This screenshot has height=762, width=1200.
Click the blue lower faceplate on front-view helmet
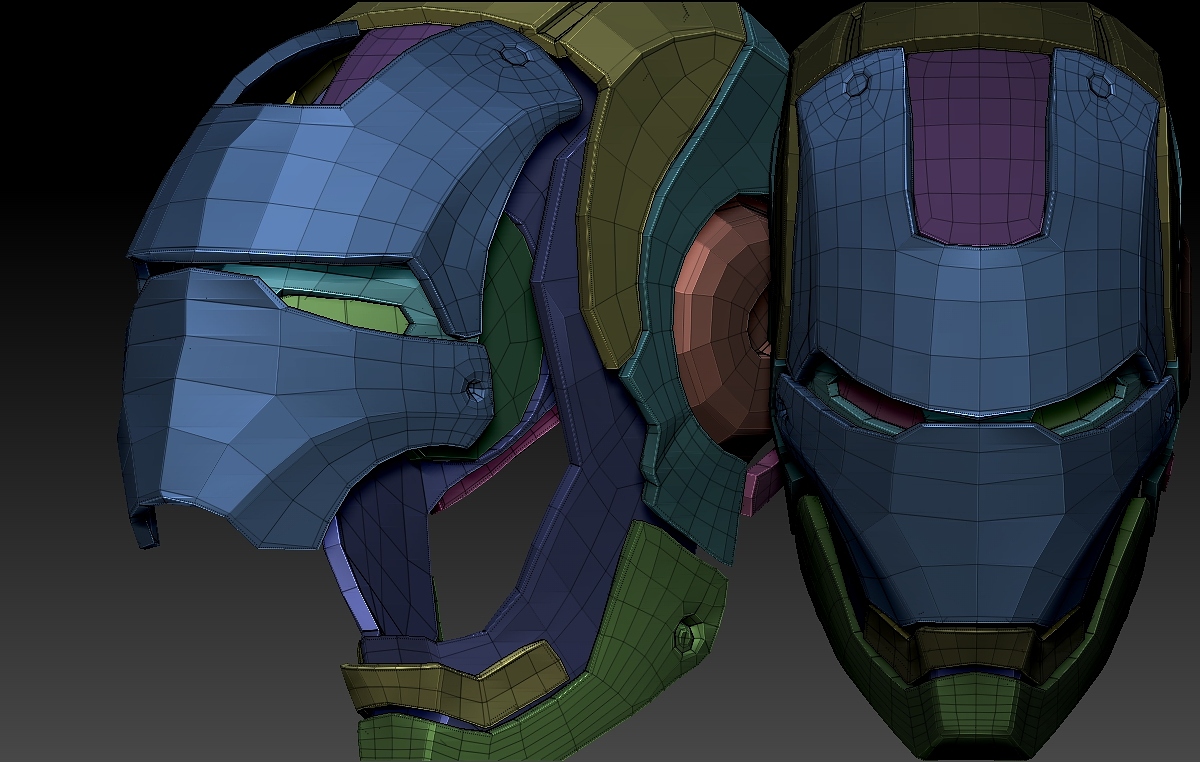pos(975,500)
